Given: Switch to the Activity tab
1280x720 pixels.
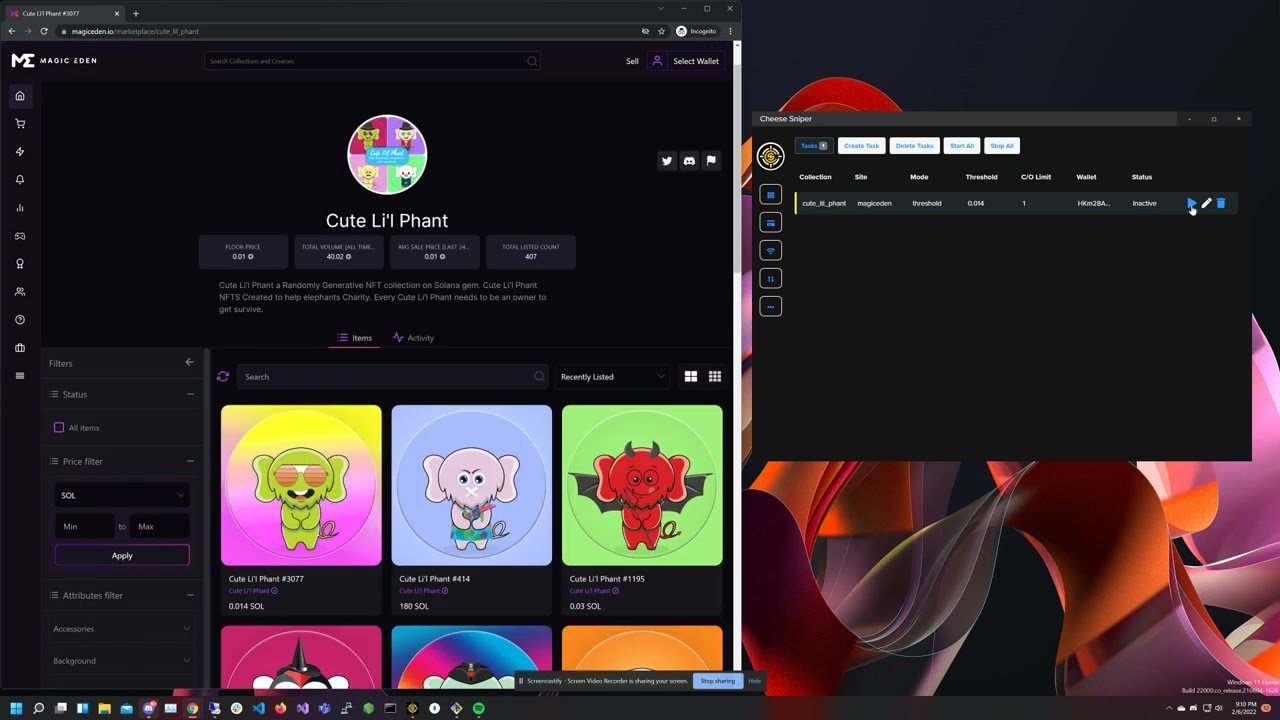Looking at the screenshot, I should (413, 338).
